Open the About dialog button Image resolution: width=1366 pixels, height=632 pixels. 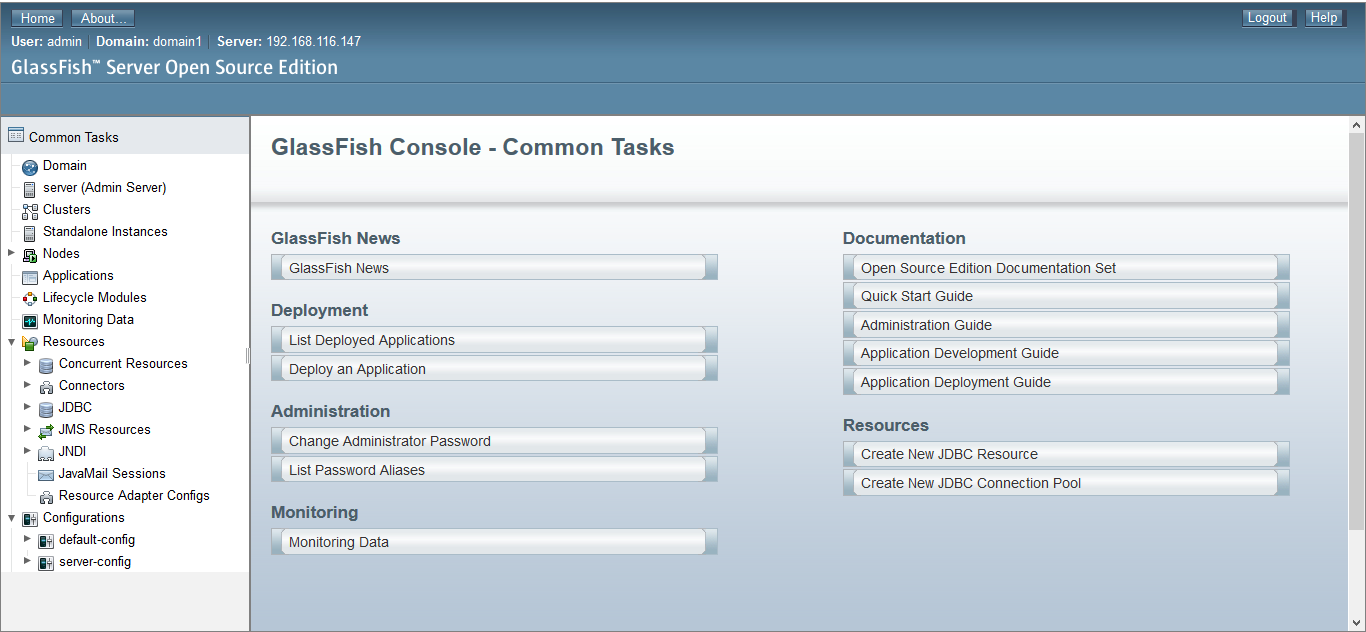click(x=104, y=18)
